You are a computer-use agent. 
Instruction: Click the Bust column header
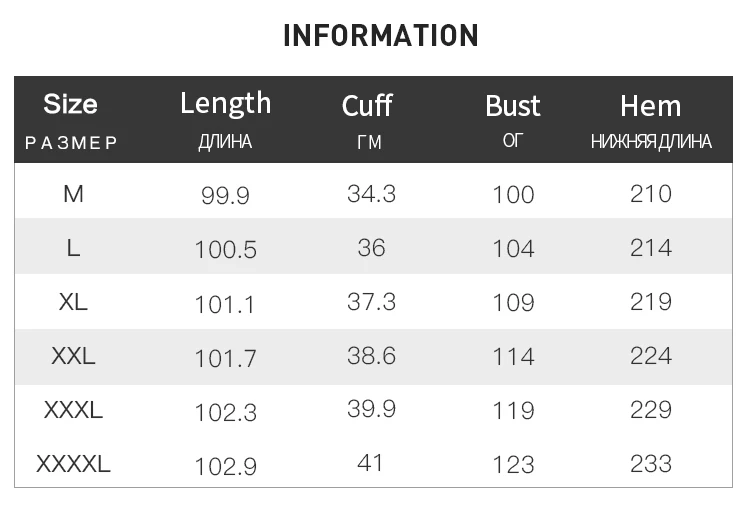tap(512, 106)
